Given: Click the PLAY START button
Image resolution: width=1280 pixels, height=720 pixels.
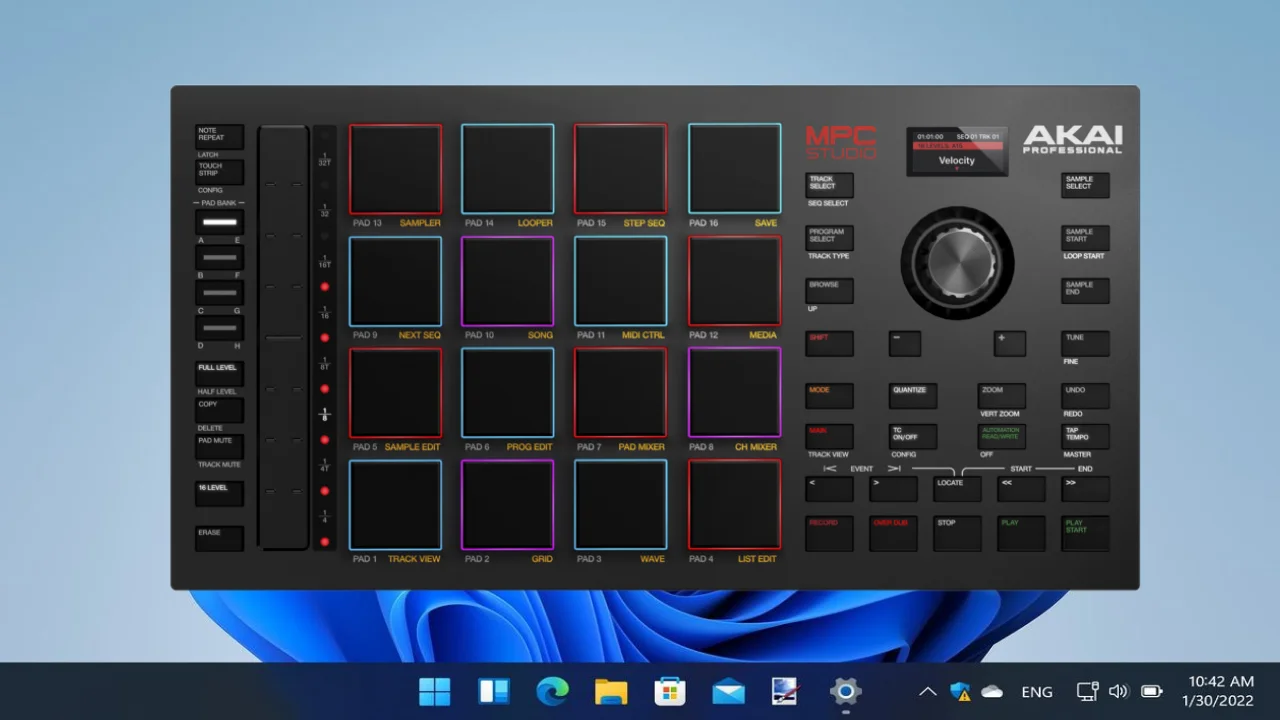Looking at the screenshot, I should 1086,533.
